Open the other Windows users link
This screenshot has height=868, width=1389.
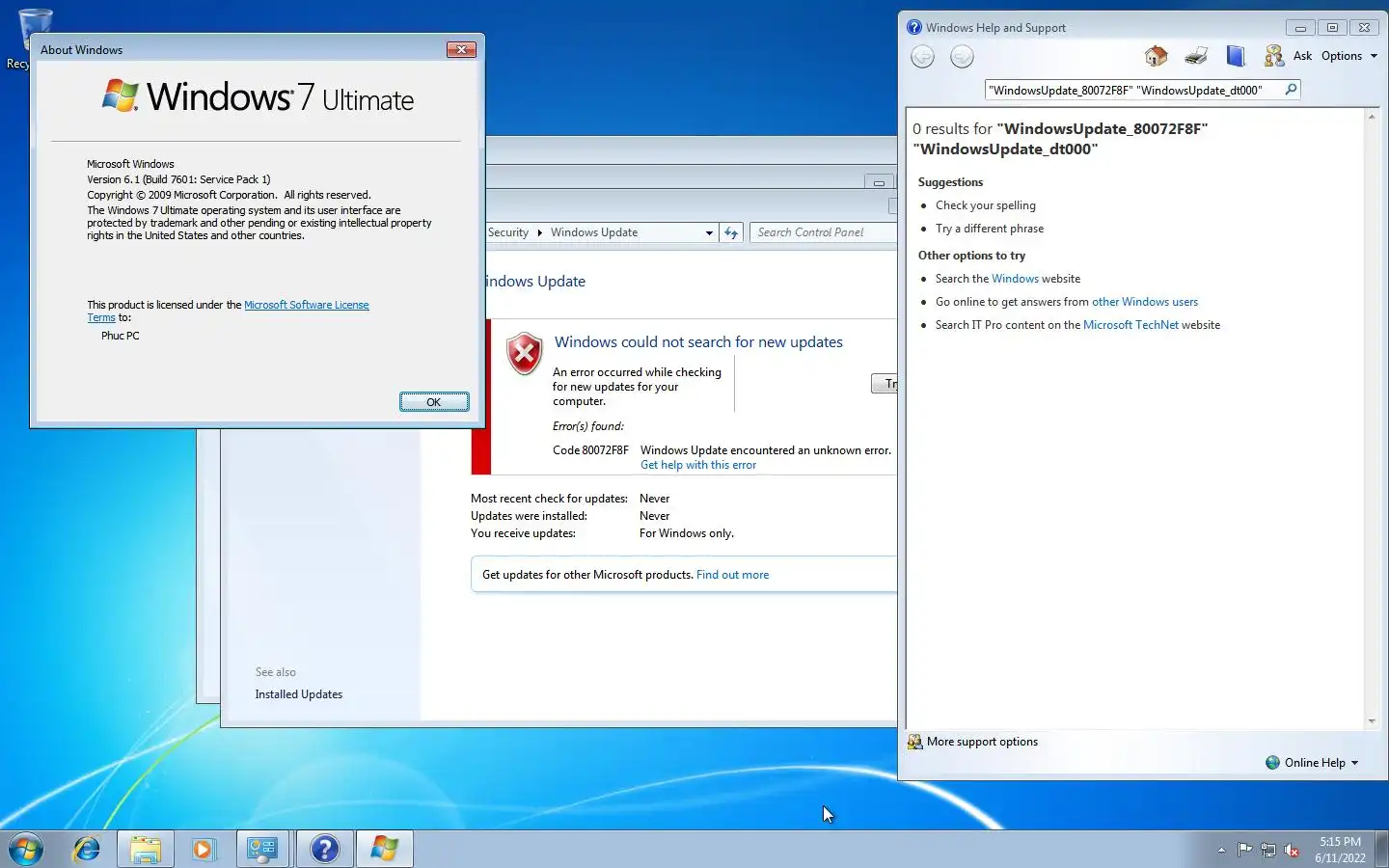[x=1145, y=302]
